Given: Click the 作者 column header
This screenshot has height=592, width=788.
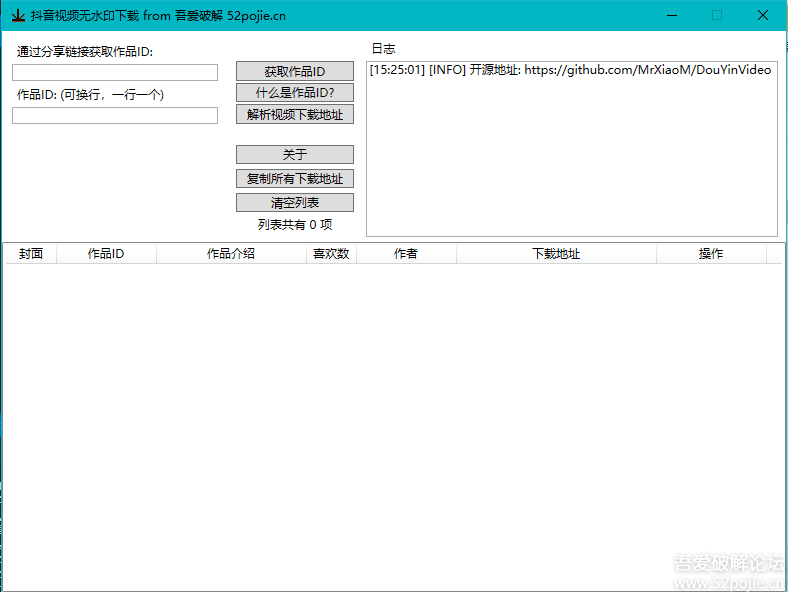Looking at the screenshot, I should (x=406, y=254).
